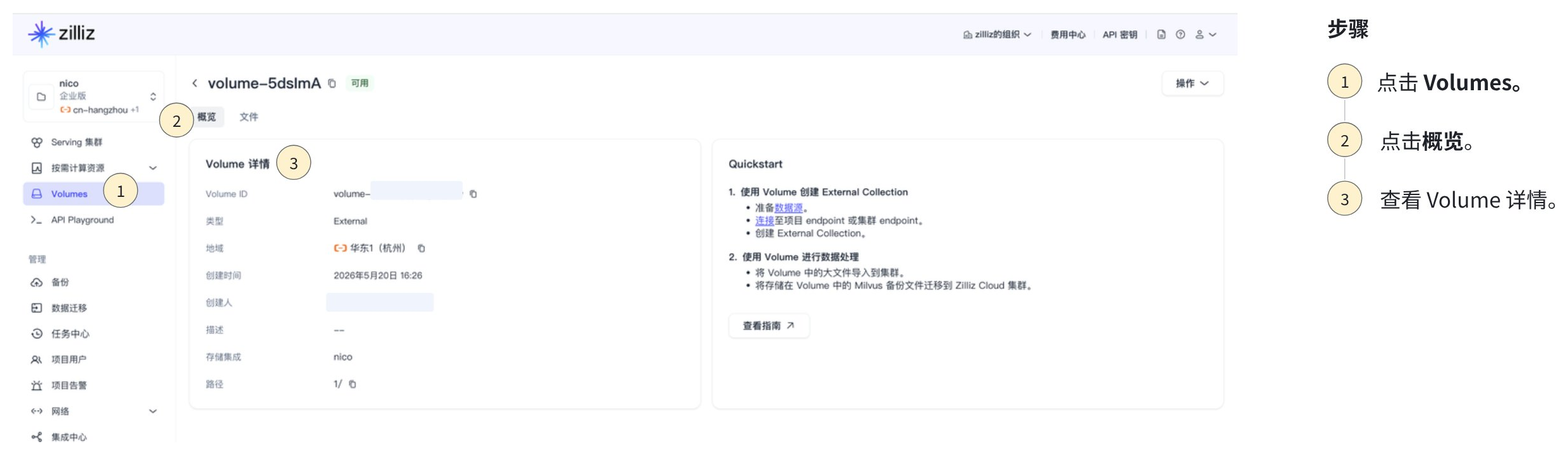The height and width of the screenshot is (455, 1568).
Task: Click the creation time 2026年5月20日 16:26
Action: [x=378, y=275]
